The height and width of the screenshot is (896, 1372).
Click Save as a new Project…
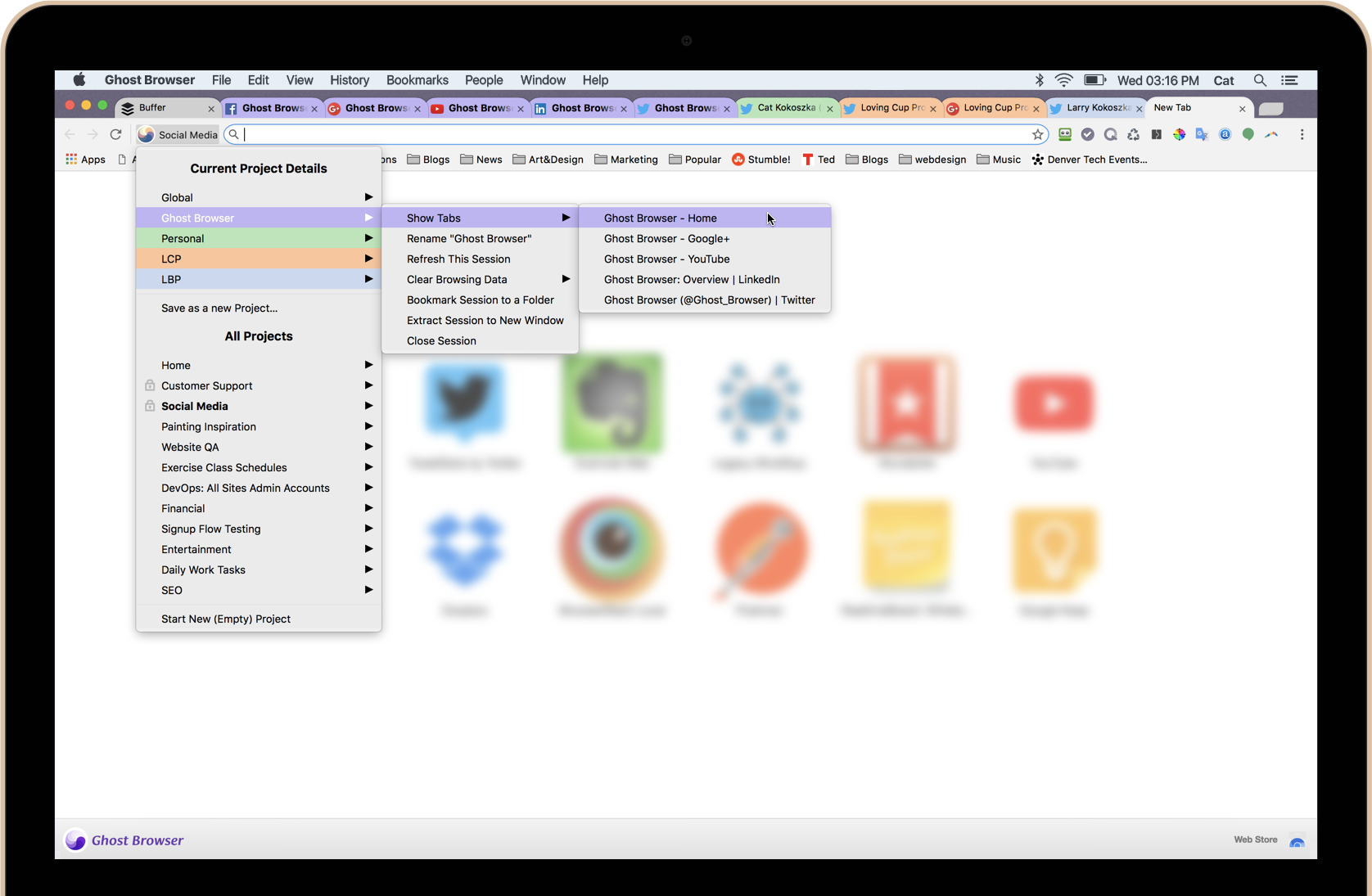(x=259, y=308)
